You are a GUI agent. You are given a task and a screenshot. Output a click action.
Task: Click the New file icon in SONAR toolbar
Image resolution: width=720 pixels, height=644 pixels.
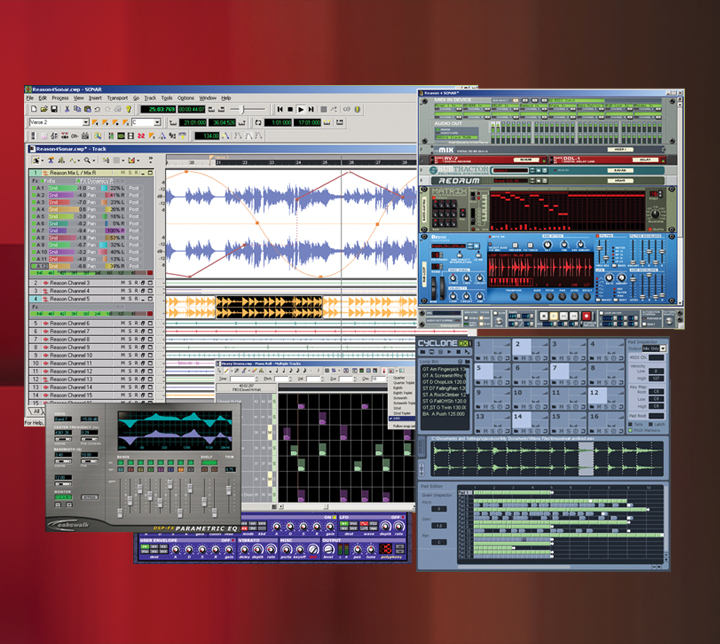(34, 109)
